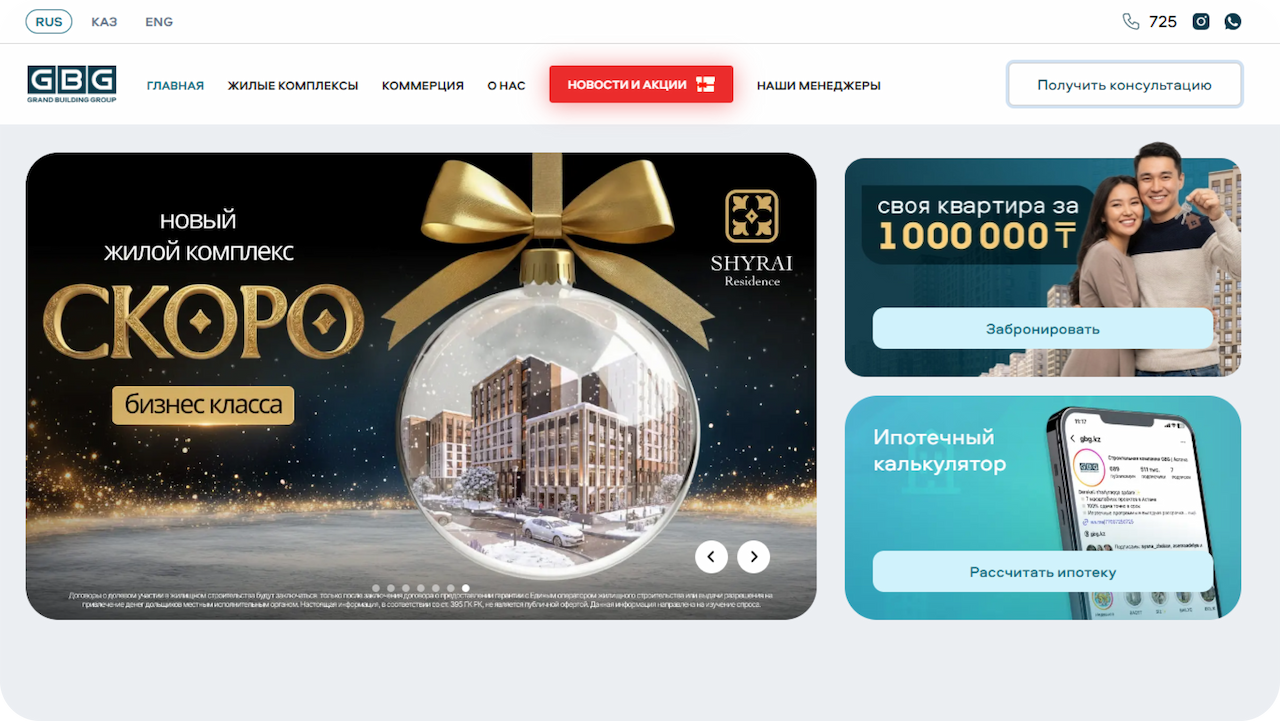Open the Instagram icon in top bar
This screenshot has height=721, width=1280.
1201,21
